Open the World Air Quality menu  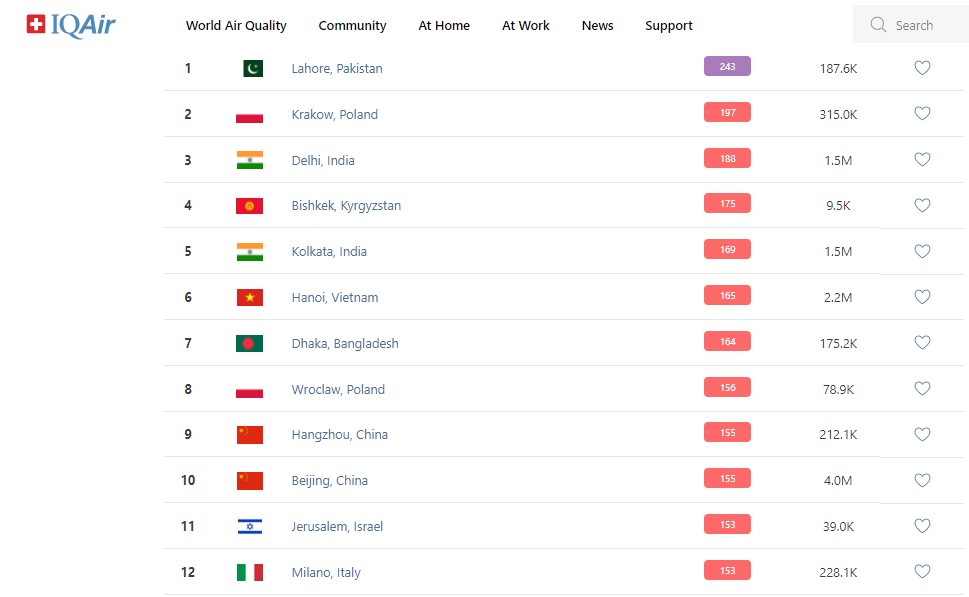(x=236, y=26)
